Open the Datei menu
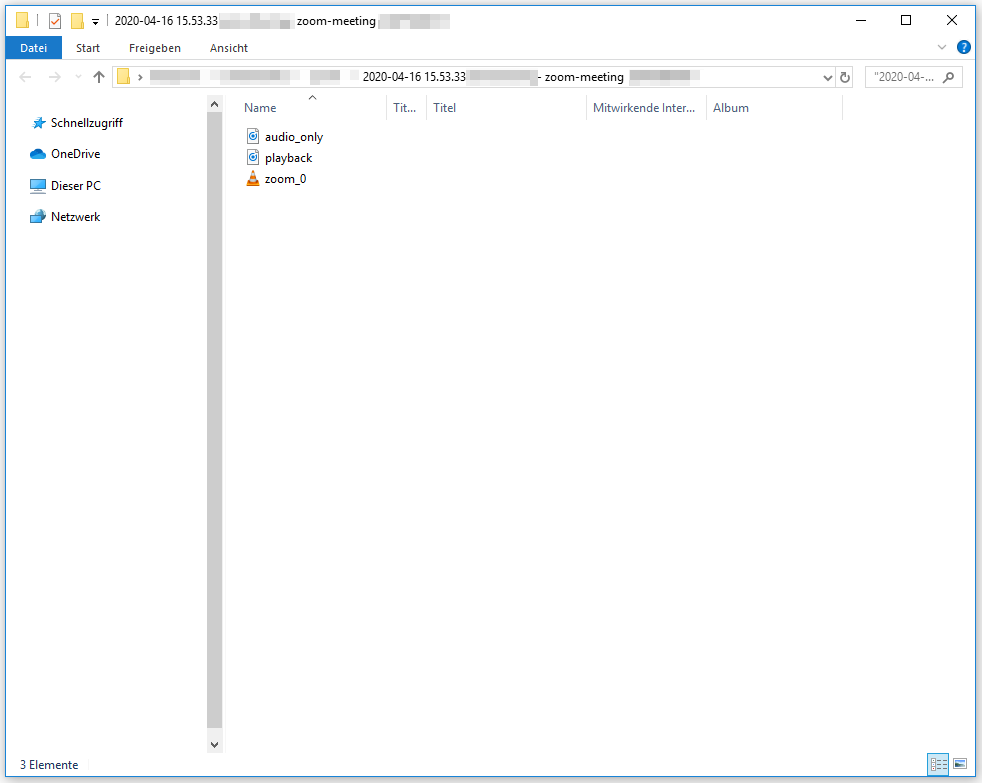982x783 pixels. coord(34,48)
